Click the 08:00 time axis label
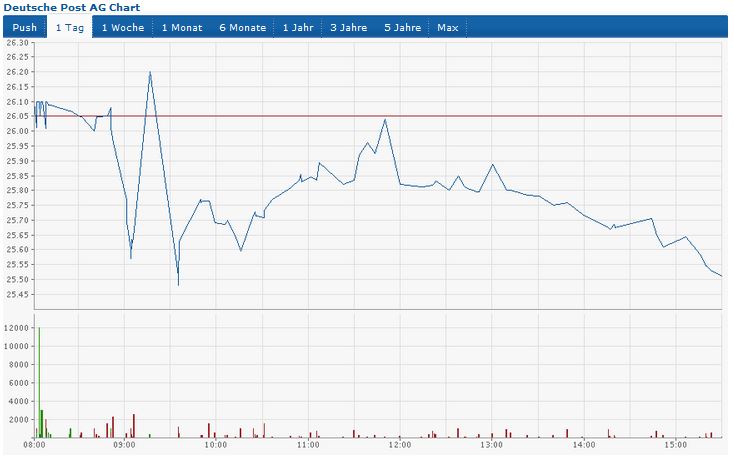The image size is (734, 463). (x=35, y=445)
